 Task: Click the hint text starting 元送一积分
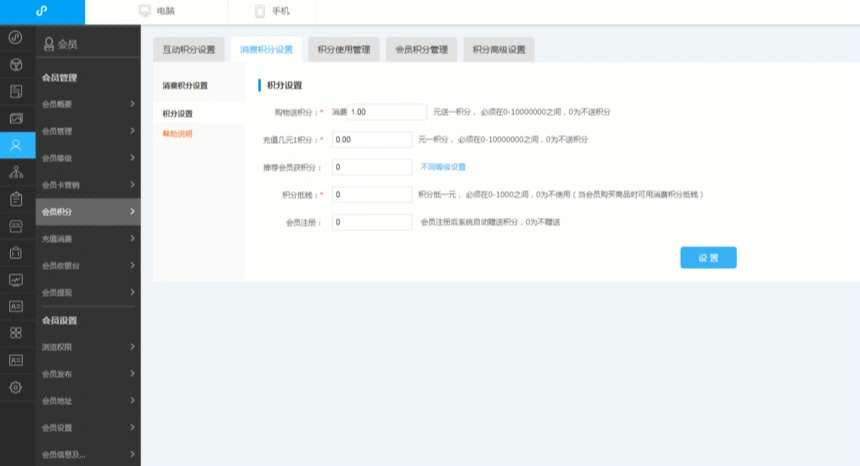point(522,112)
